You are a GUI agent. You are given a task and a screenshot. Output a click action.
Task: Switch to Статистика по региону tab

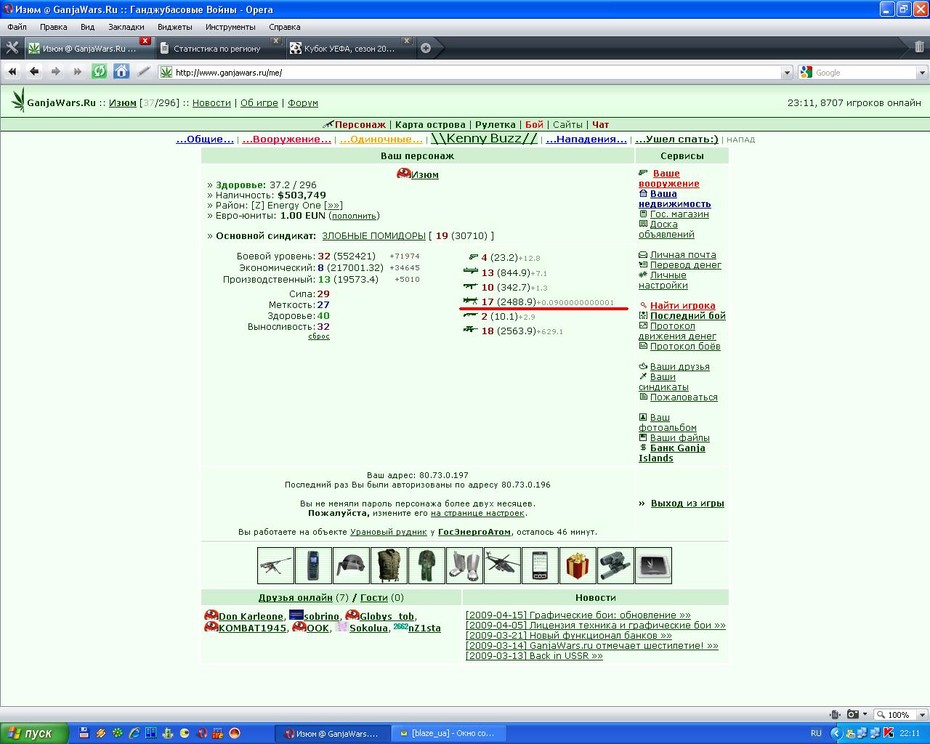tap(218, 49)
